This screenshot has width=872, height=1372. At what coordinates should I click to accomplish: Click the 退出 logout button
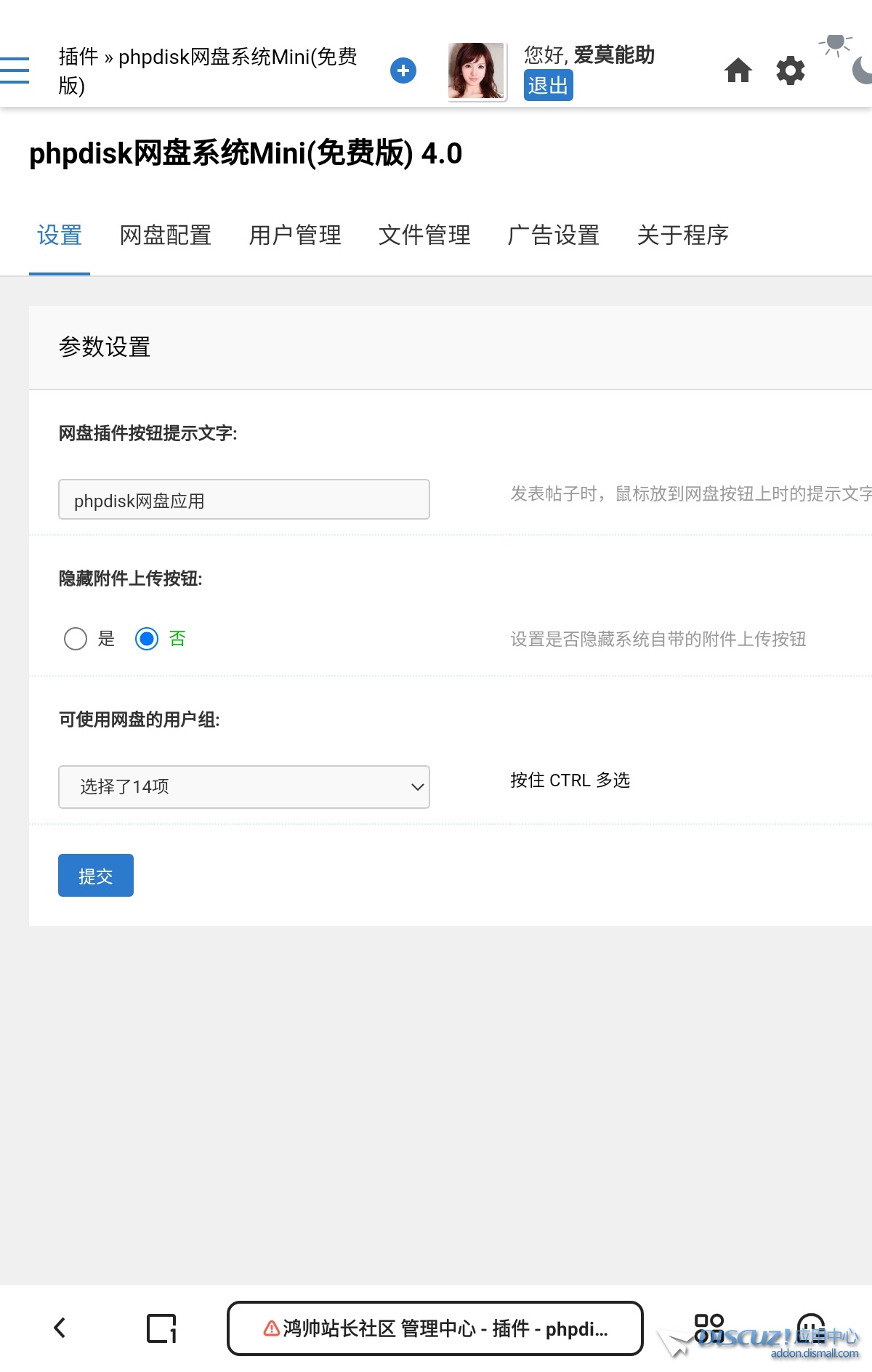click(549, 85)
